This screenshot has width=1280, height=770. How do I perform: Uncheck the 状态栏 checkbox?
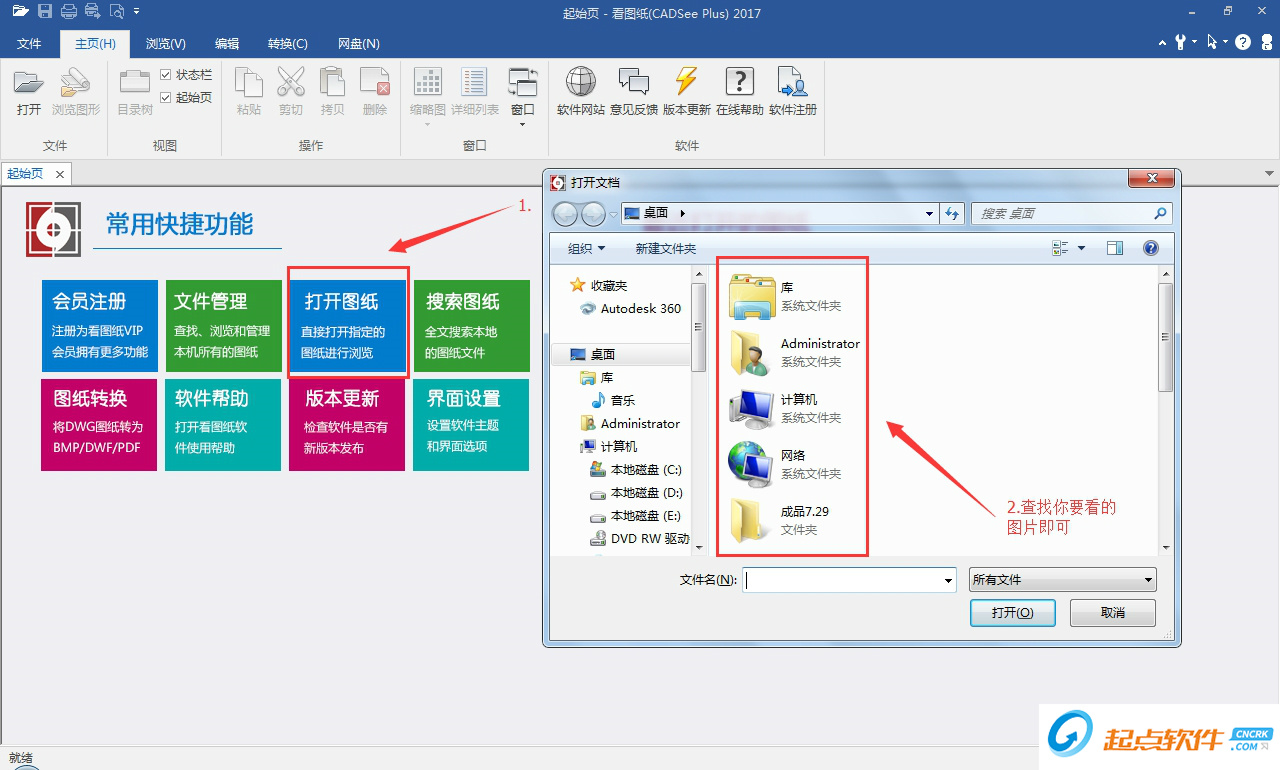click(x=166, y=75)
